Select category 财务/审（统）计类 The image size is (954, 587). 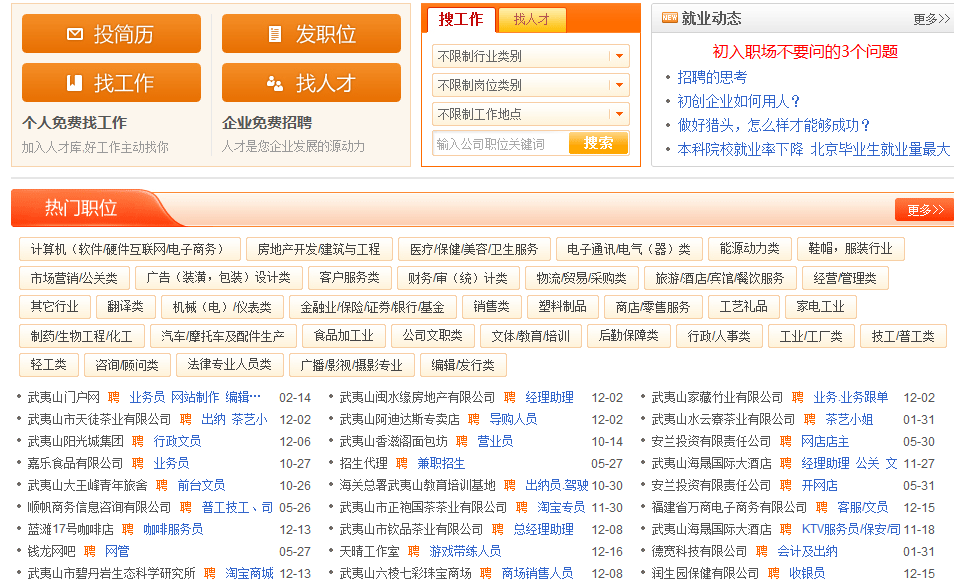(458, 278)
